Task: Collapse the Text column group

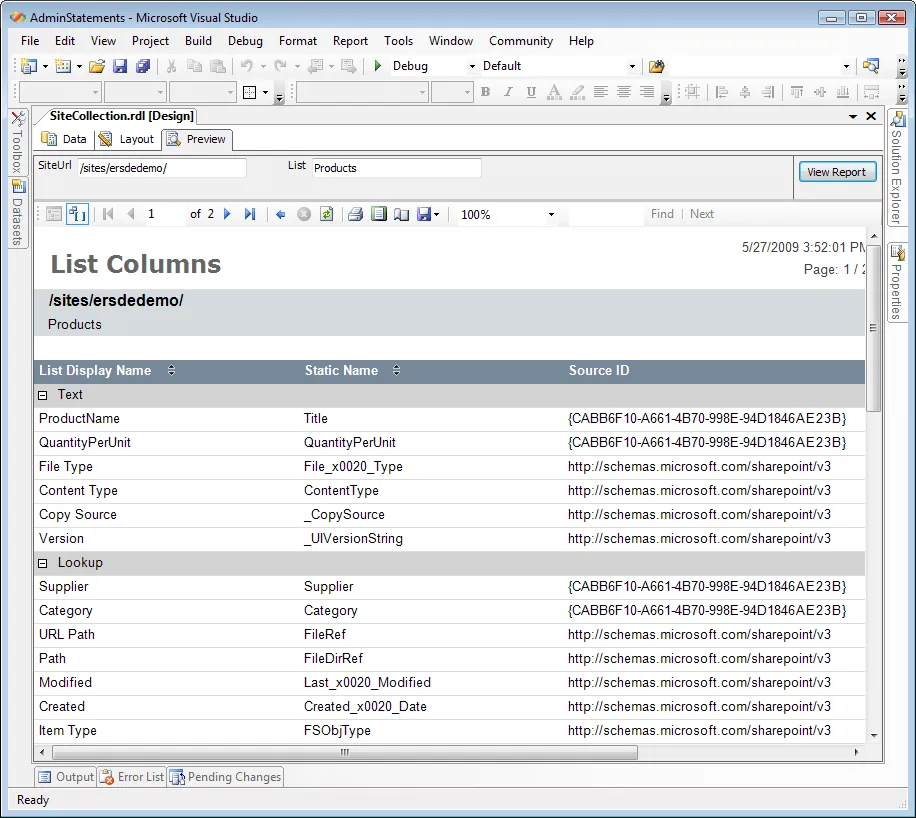Action: pos(42,394)
